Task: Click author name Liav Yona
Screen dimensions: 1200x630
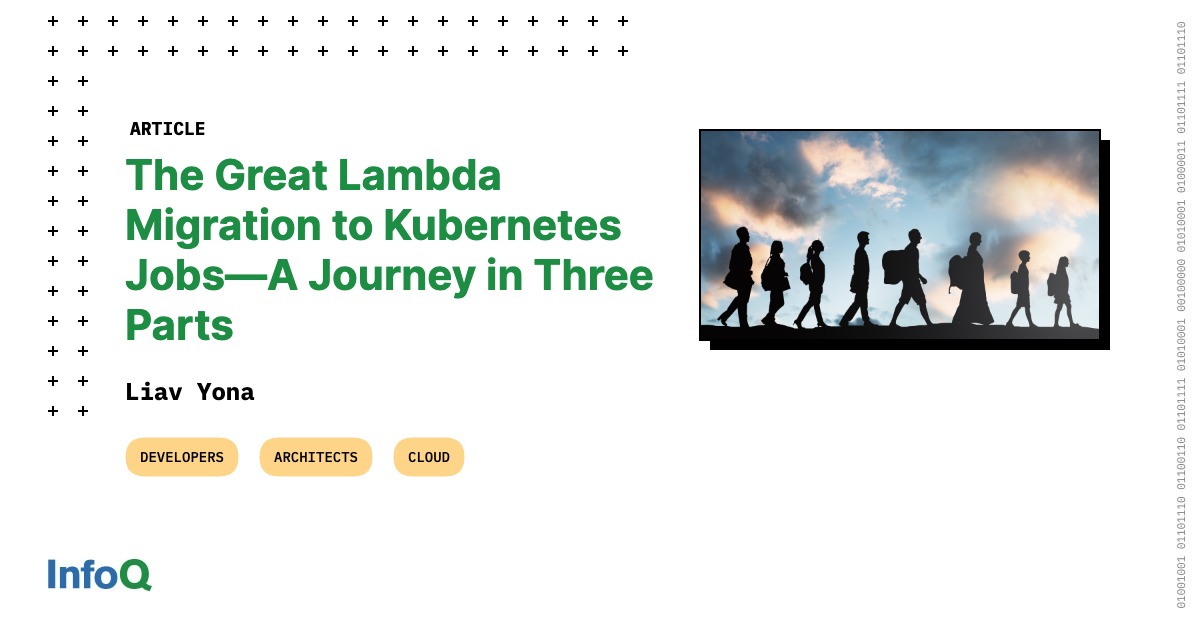Action: point(190,393)
